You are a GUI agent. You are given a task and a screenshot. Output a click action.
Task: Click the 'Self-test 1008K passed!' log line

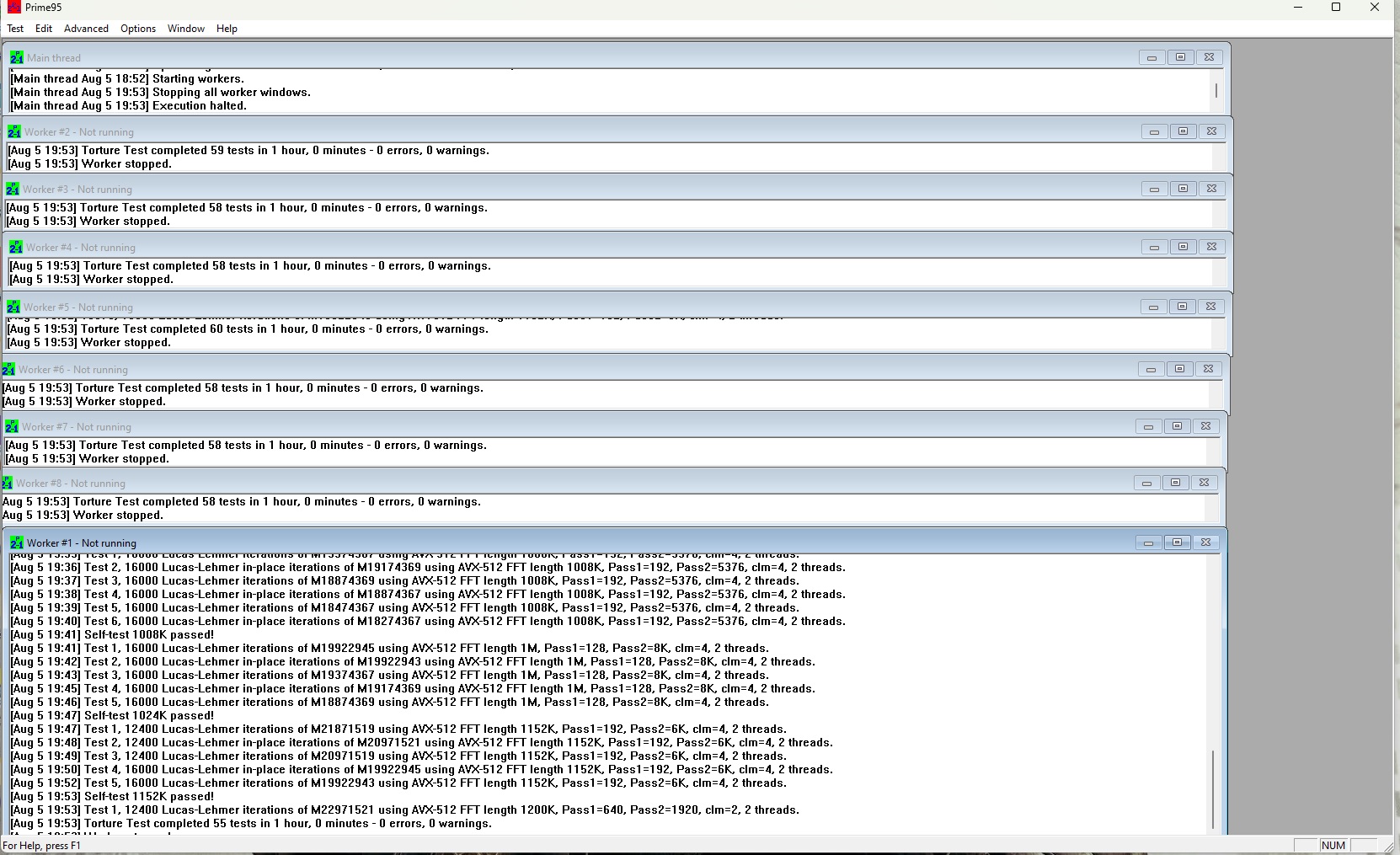tap(112, 634)
